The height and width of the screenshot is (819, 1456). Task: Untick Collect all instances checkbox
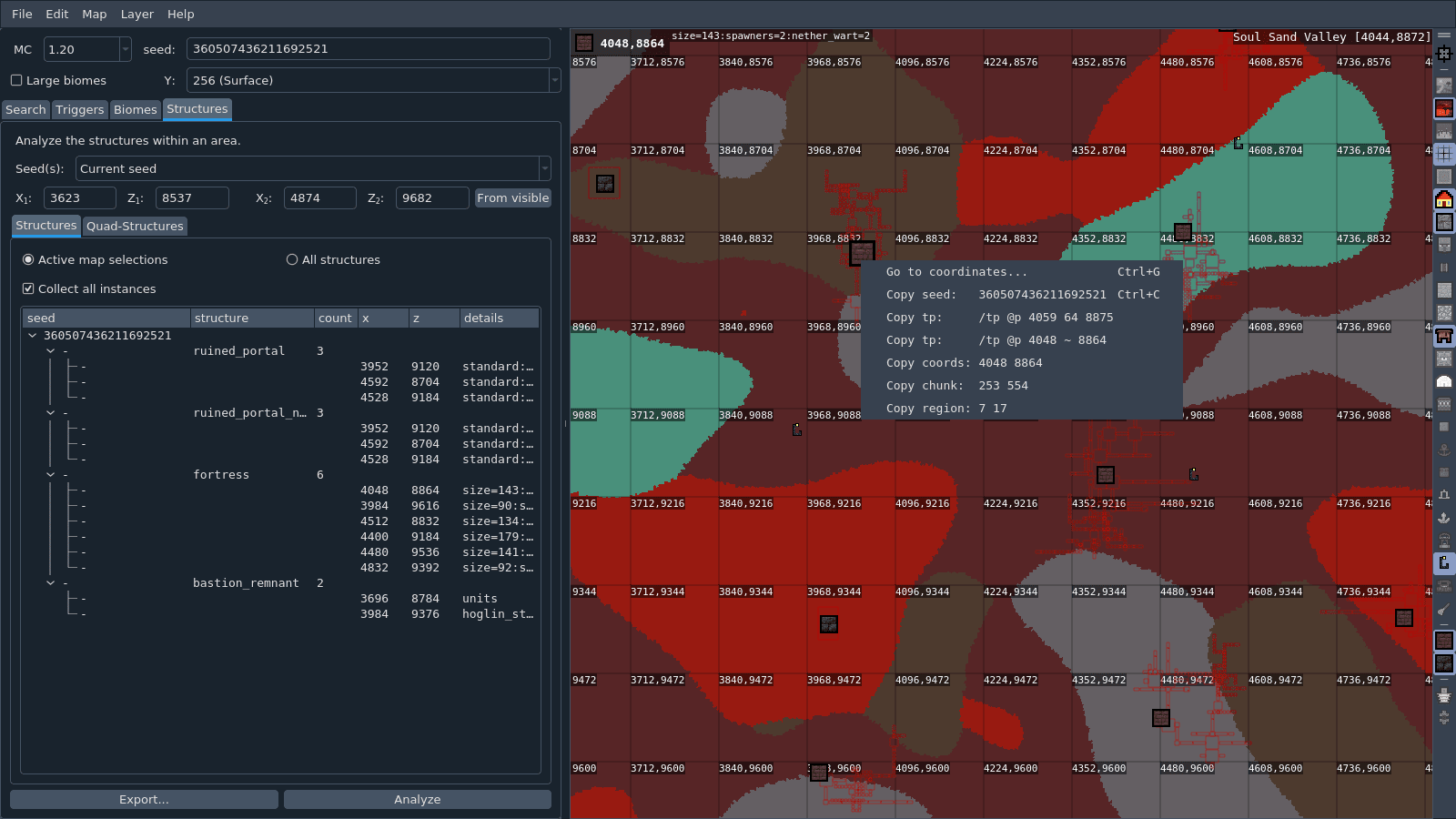[x=28, y=288]
